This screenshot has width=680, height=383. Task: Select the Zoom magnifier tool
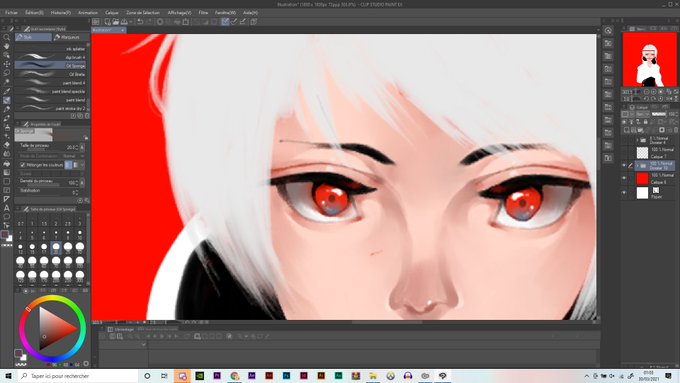coord(7,37)
